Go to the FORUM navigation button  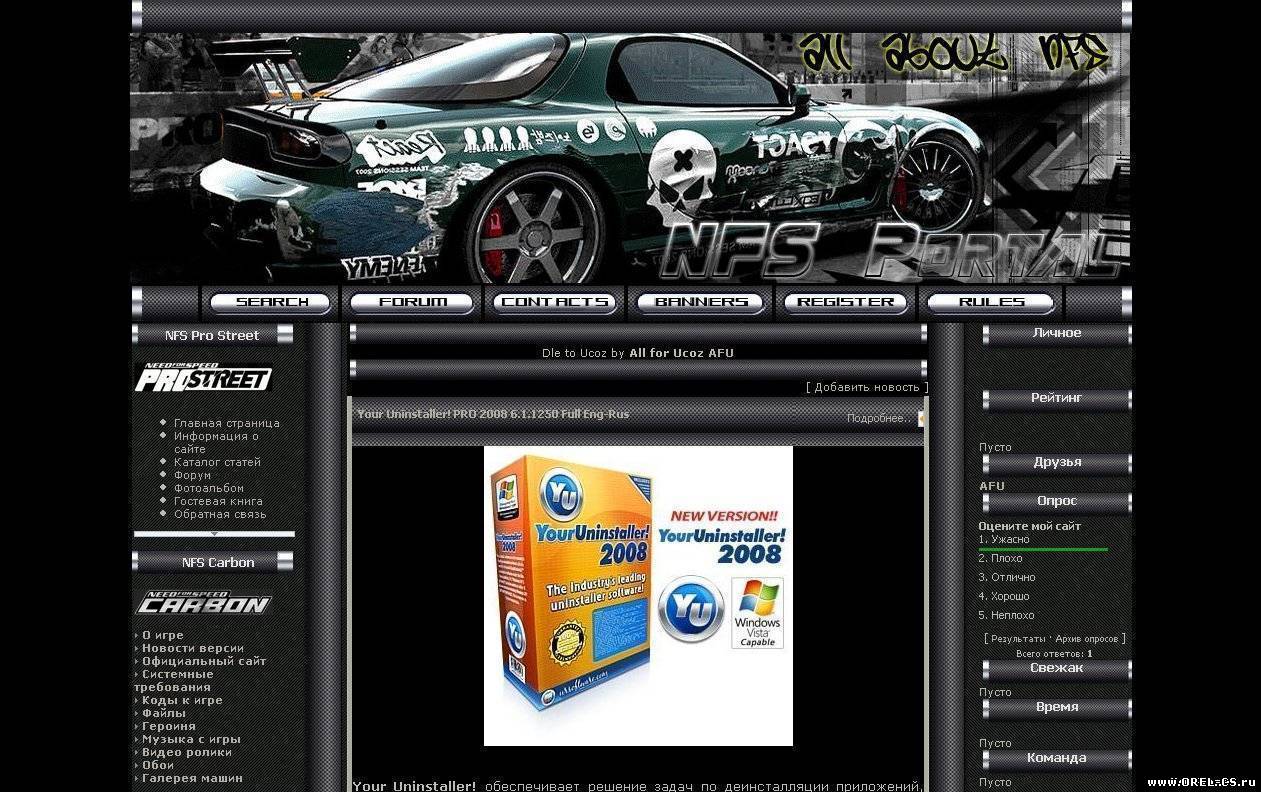click(x=412, y=302)
